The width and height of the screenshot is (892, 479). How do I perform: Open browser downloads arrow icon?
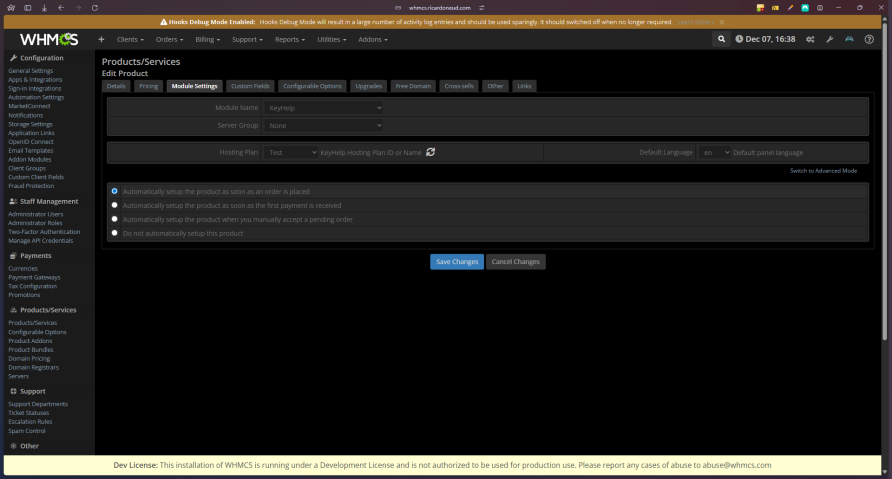(x=44, y=8)
